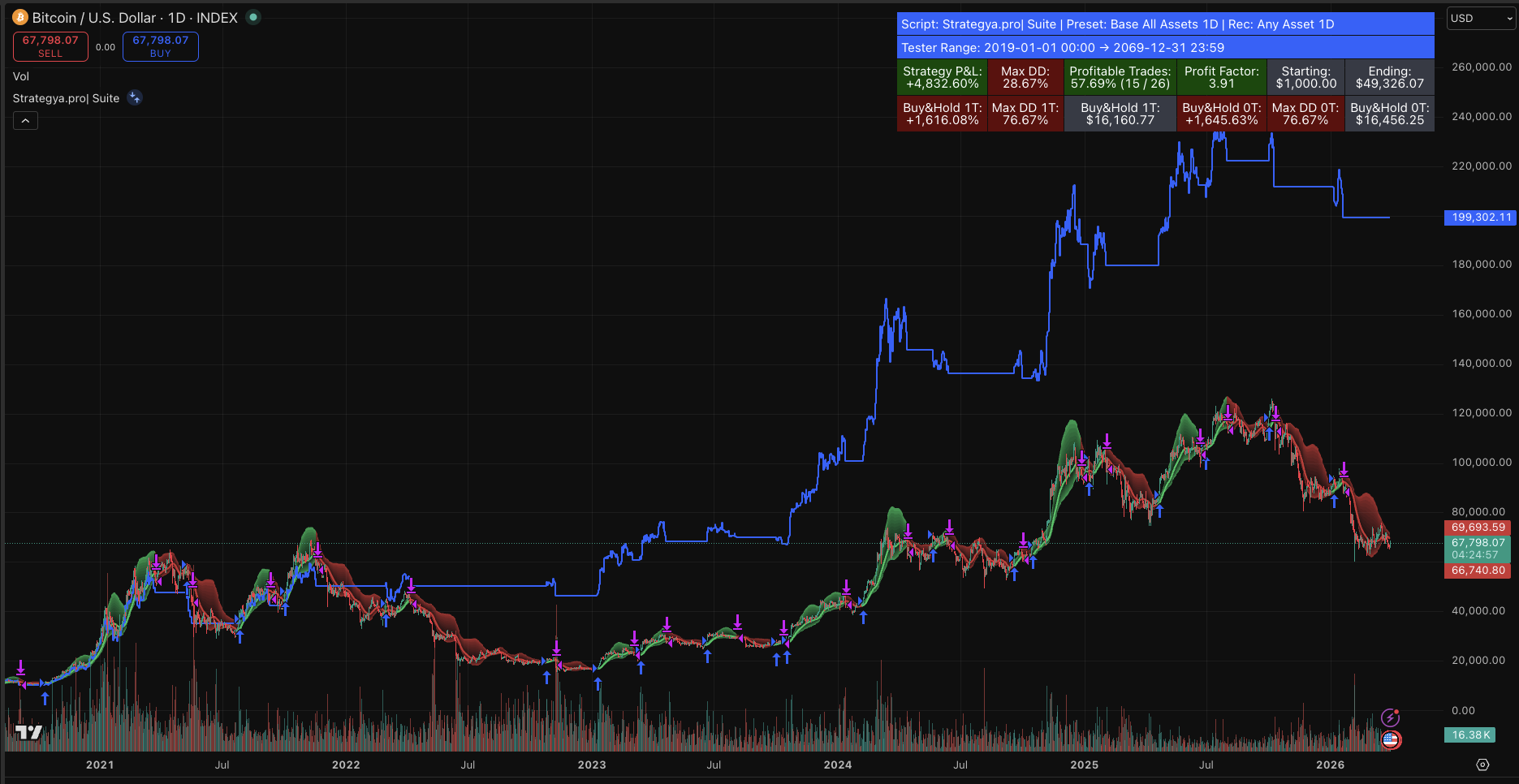Click the 69,693.59 red price label
This screenshot has height=784, width=1519.
(1478, 528)
